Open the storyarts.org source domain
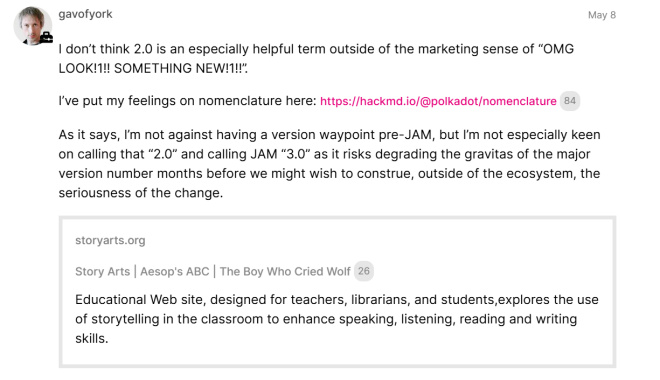 (110, 240)
